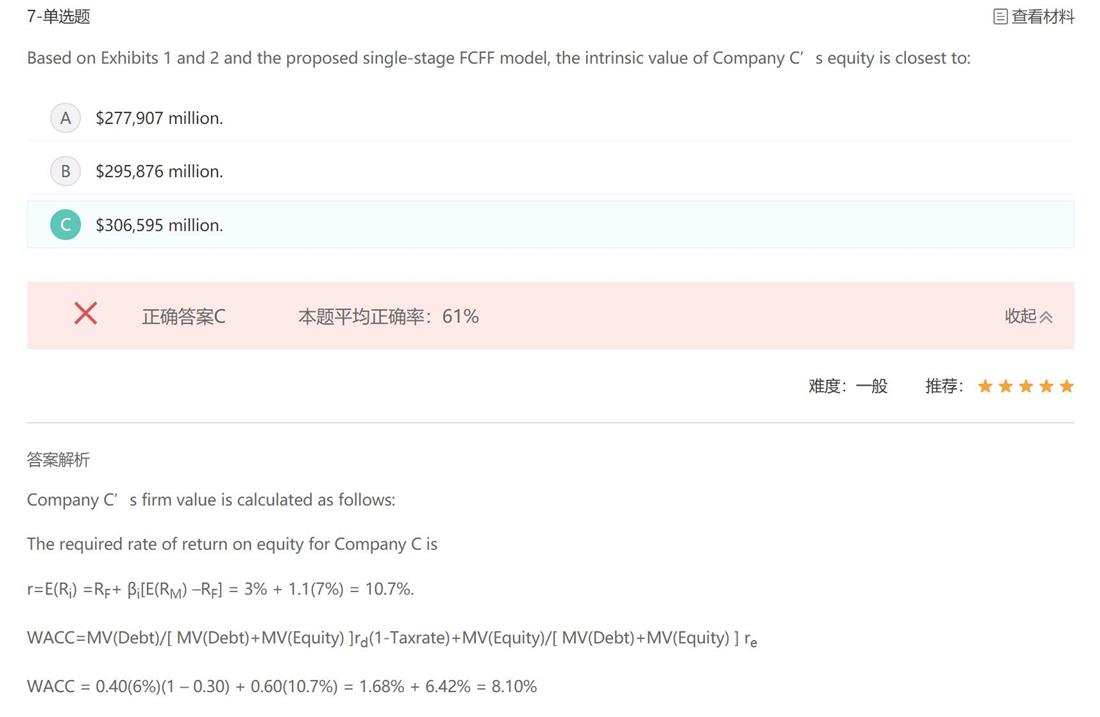This screenshot has width=1100, height=717.
Task: Click the double chevron up arrow
Action: click(1046, 317)
